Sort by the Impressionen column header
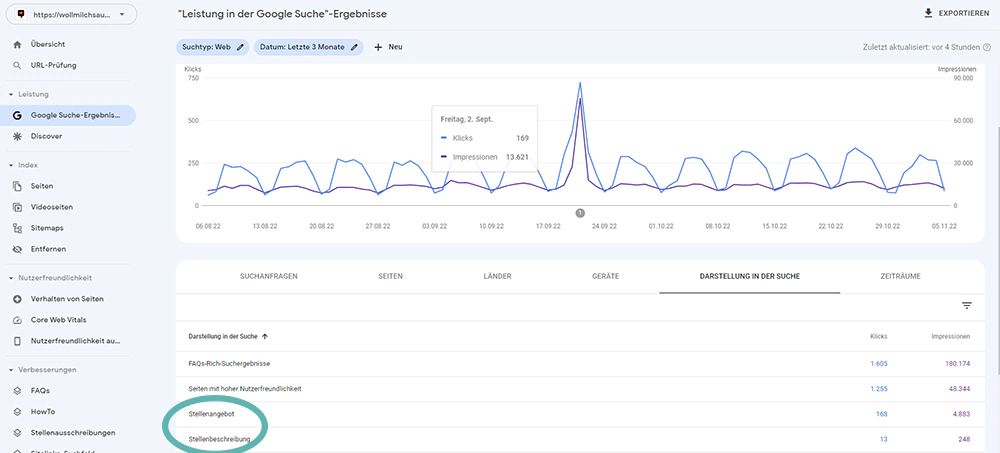The width and height of the screenshot is (1000, 453). [x=951, y=336]
